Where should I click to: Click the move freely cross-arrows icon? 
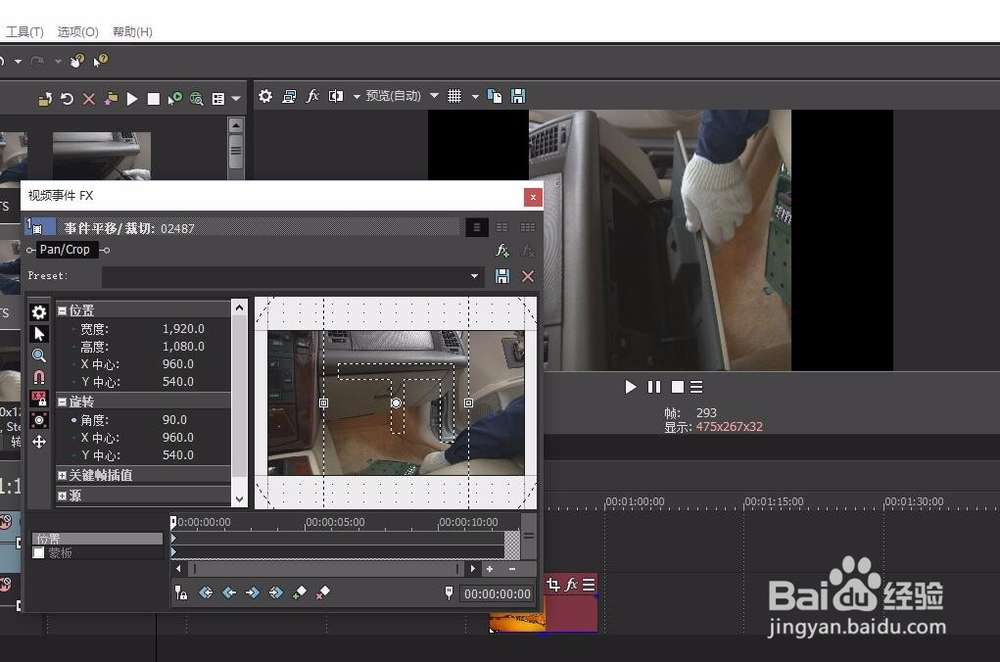click(39, 441)
